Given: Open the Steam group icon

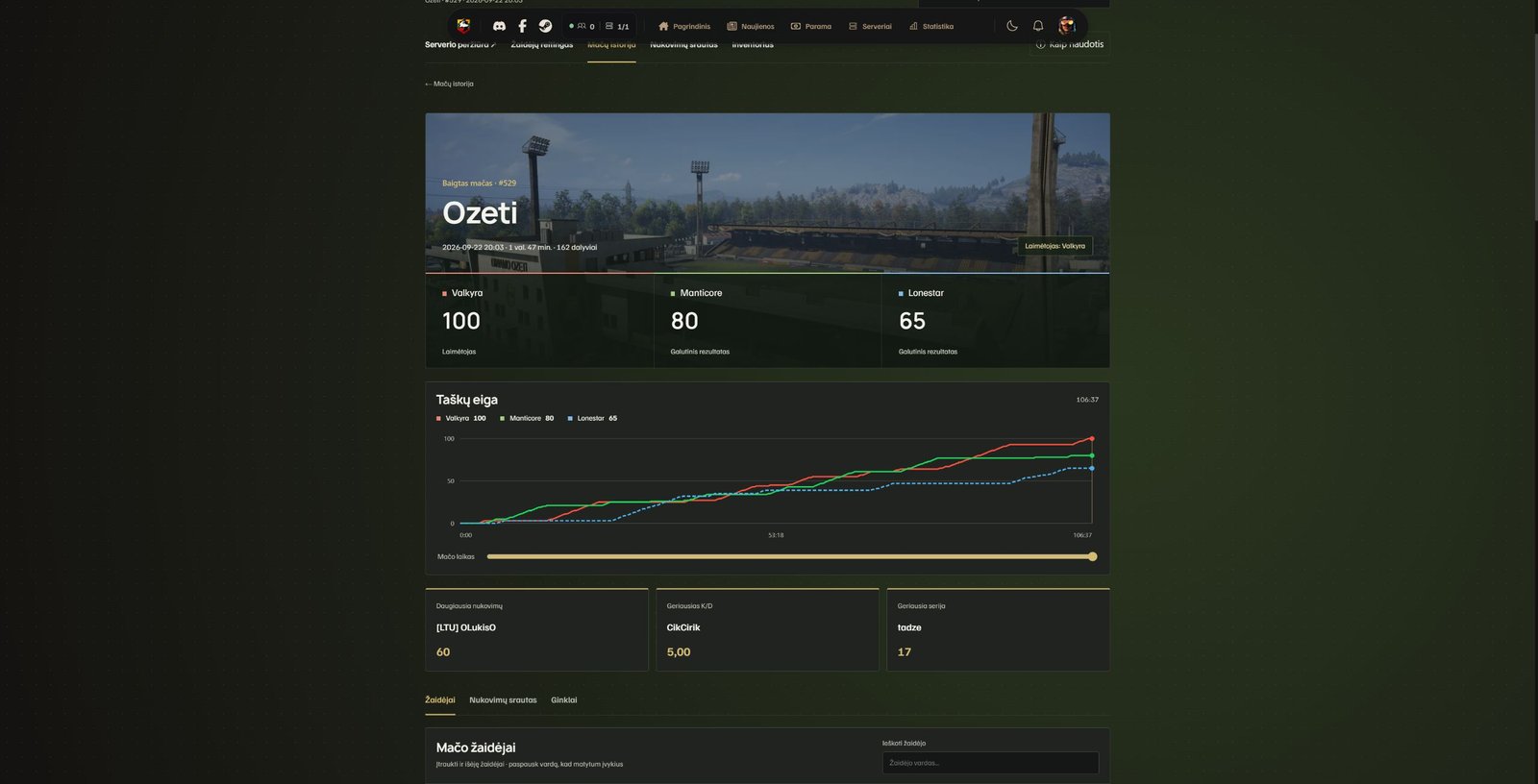Looking at the screenshot, I should coord(545,26).
